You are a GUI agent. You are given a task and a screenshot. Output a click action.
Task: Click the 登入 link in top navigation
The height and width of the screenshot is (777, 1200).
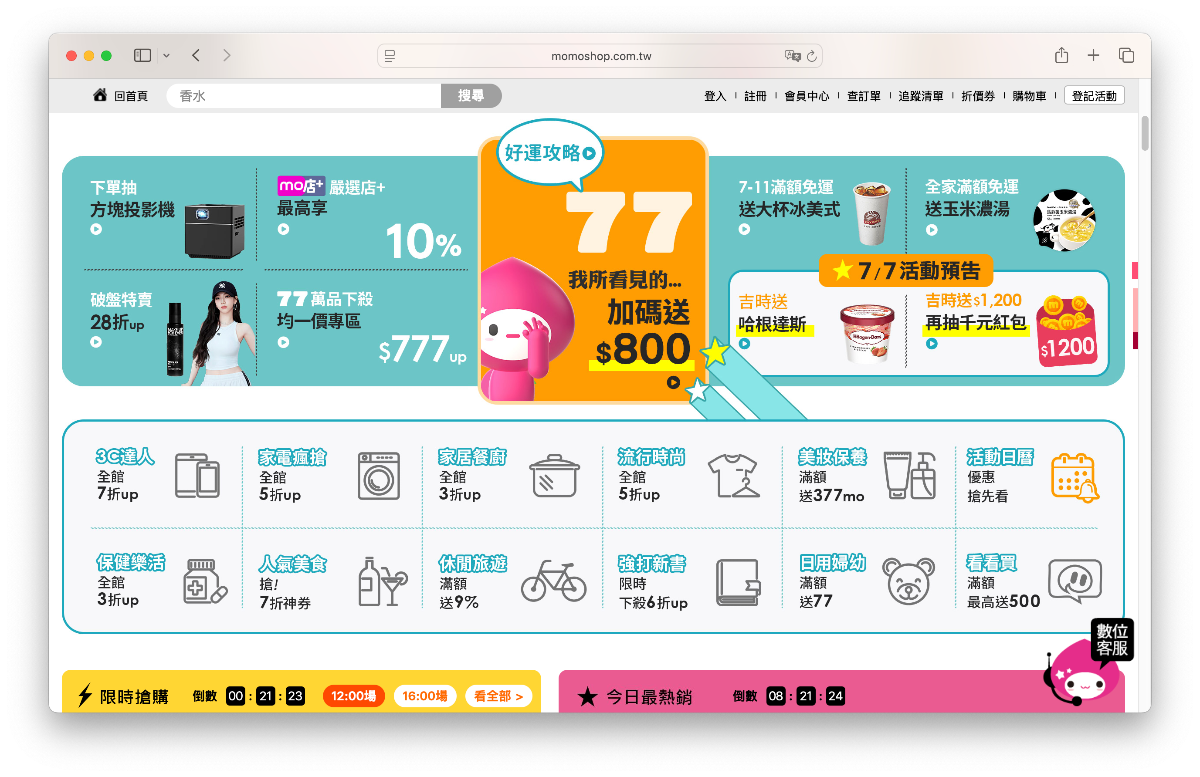[x=713, y=94]
